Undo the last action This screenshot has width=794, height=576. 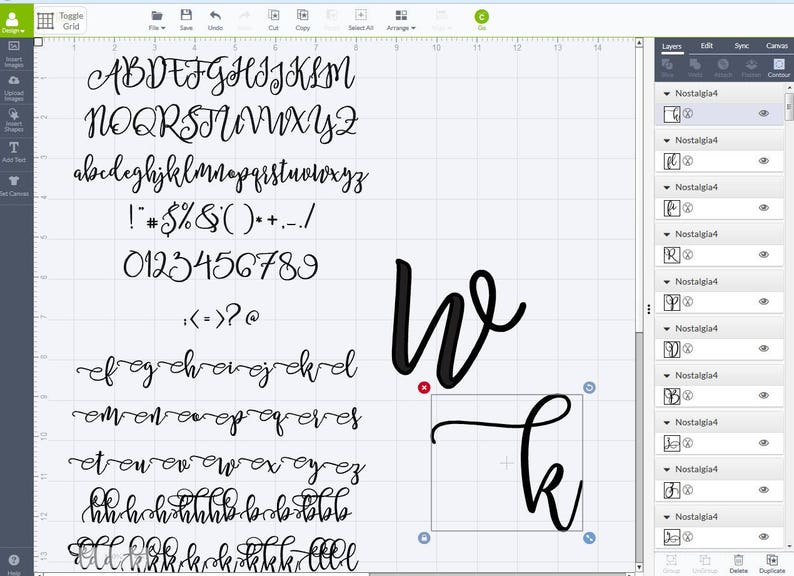(215, 20)
